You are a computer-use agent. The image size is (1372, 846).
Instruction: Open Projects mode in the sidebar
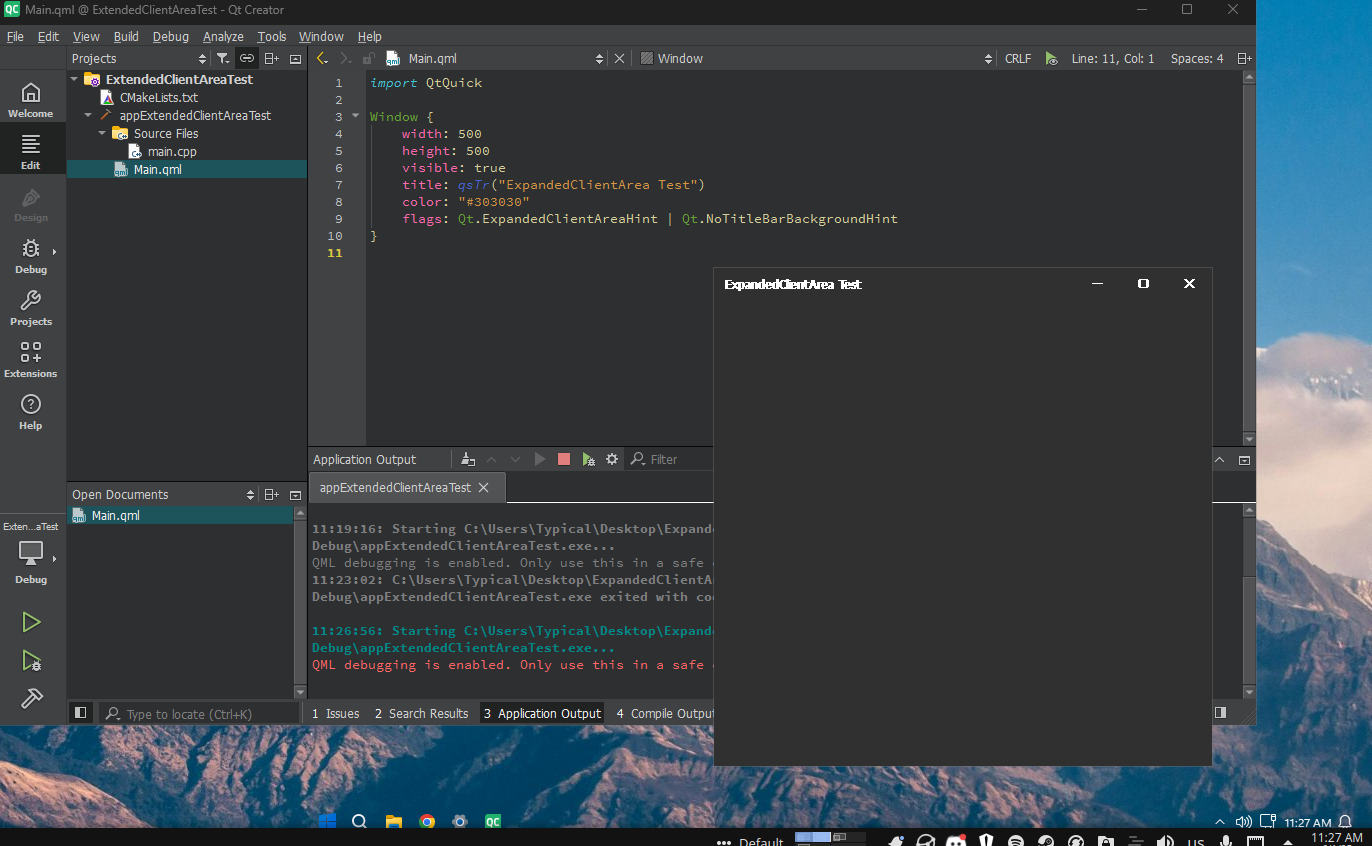[31, 308]
